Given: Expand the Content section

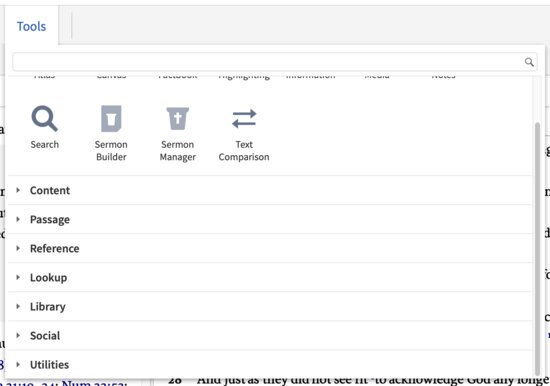Looking at the screenshot, I should pyautogui.click(x=270, y=191).
